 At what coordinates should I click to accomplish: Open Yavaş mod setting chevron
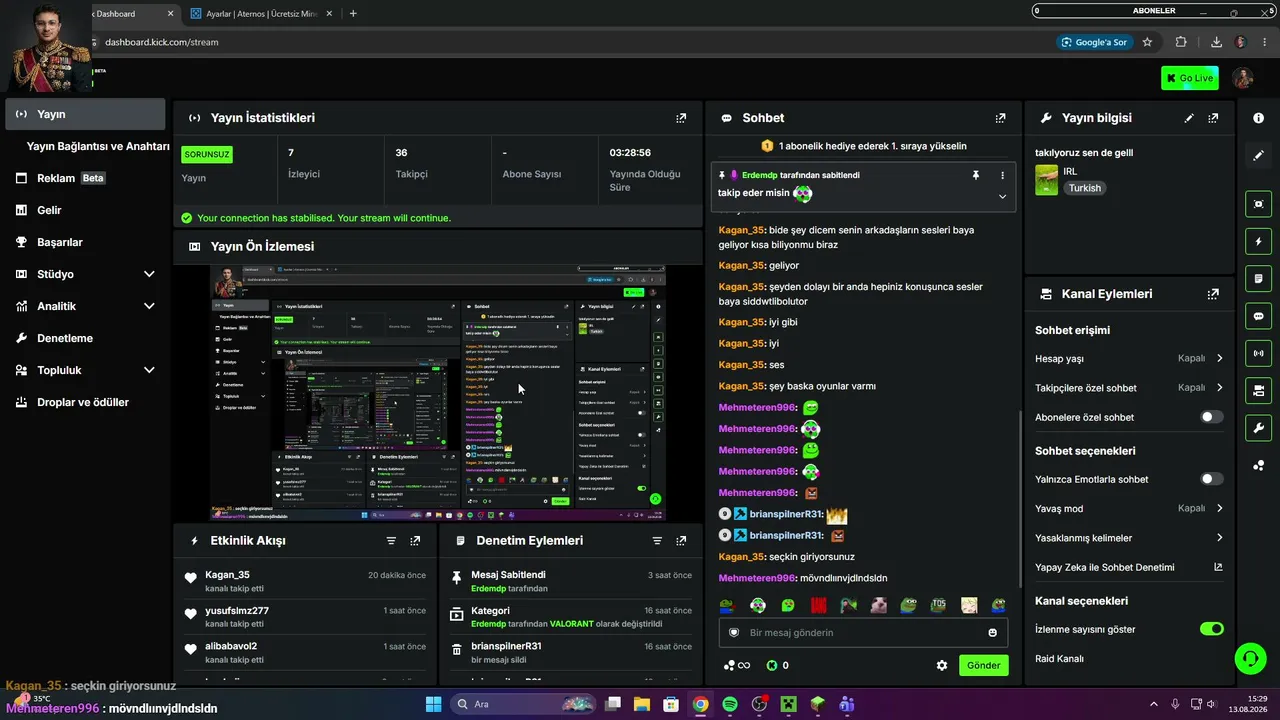(x=1219, y=508)
